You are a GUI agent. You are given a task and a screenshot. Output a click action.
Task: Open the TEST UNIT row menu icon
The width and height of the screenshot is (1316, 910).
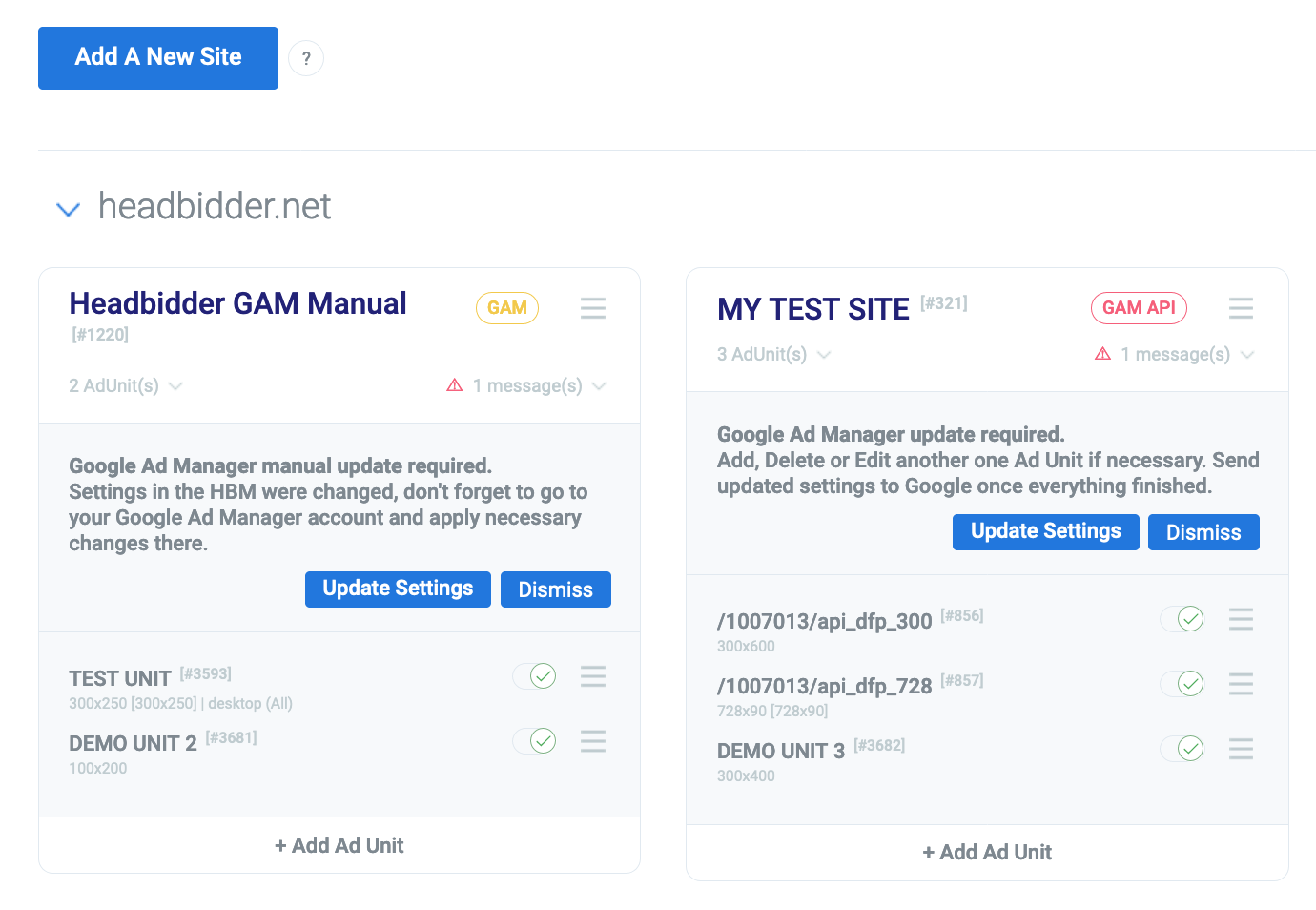tap(592, 676)
